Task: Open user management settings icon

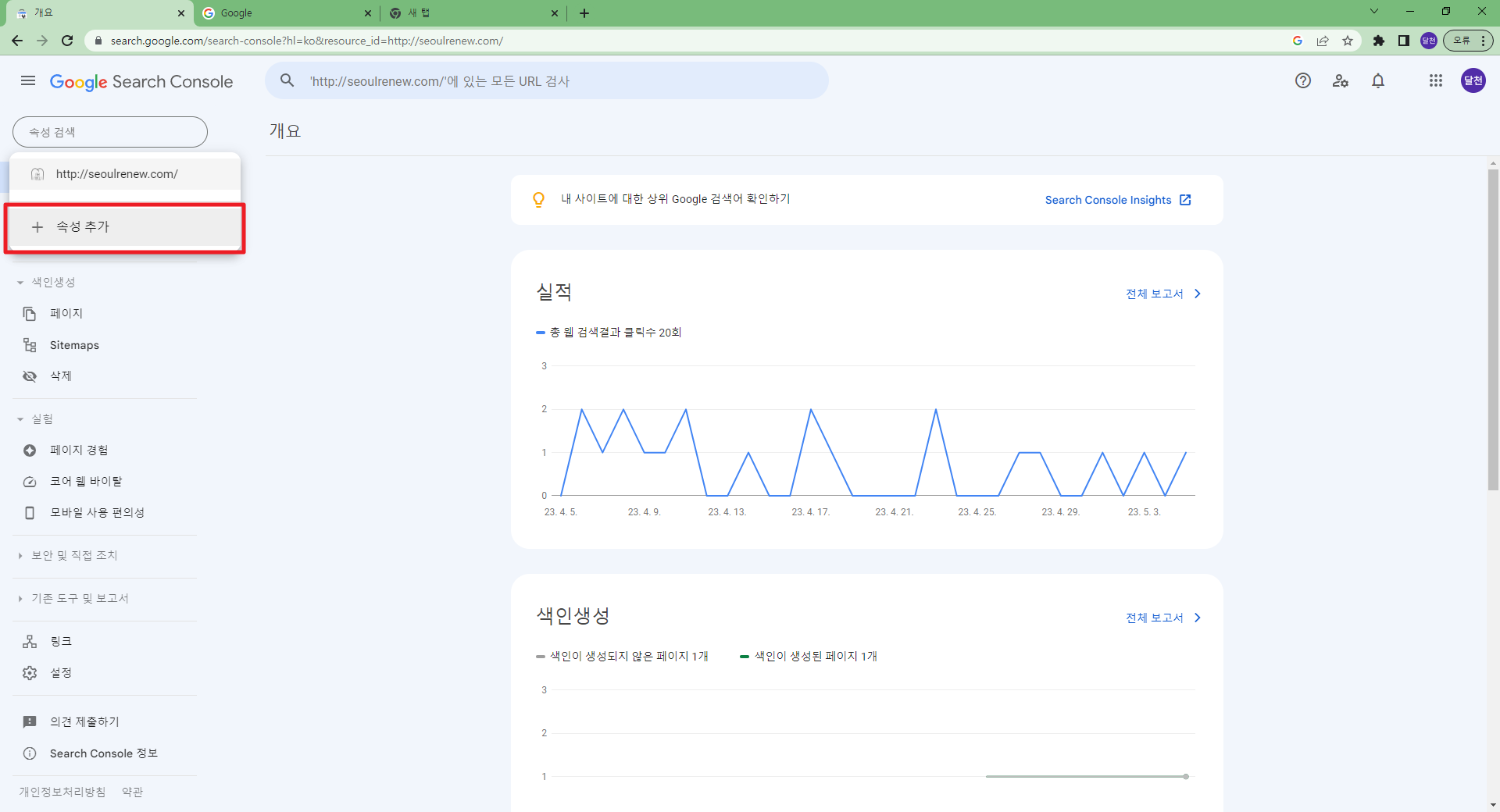Action: [x=1341, y=80]
